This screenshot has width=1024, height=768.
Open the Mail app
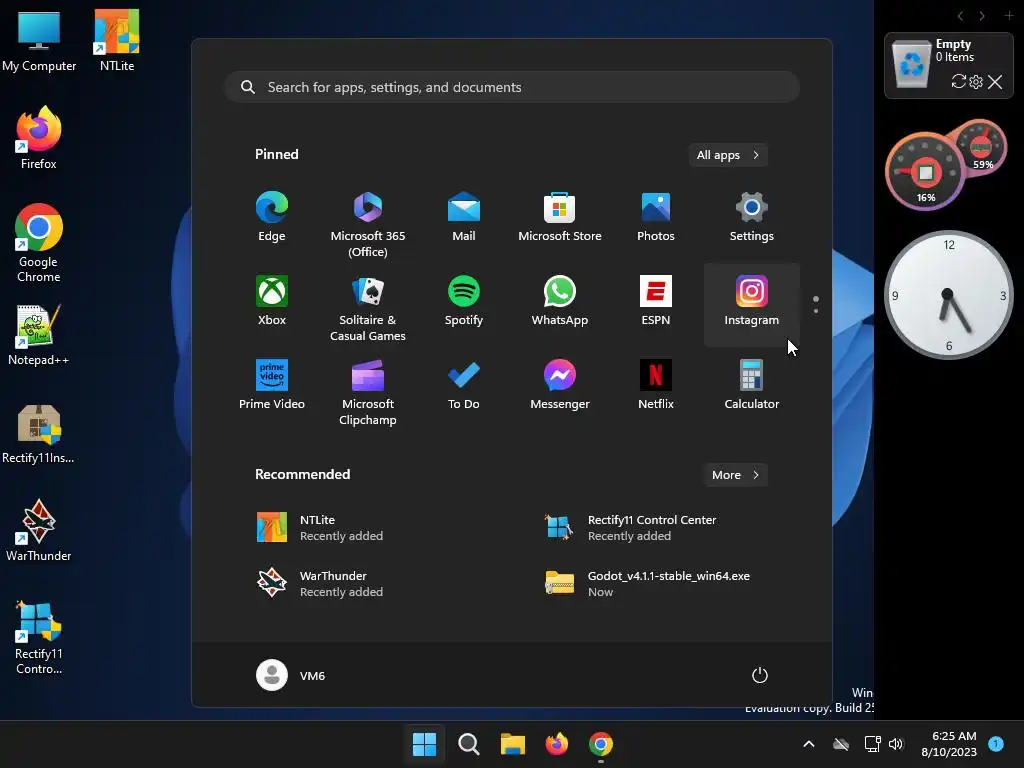(x=464, y=218)
